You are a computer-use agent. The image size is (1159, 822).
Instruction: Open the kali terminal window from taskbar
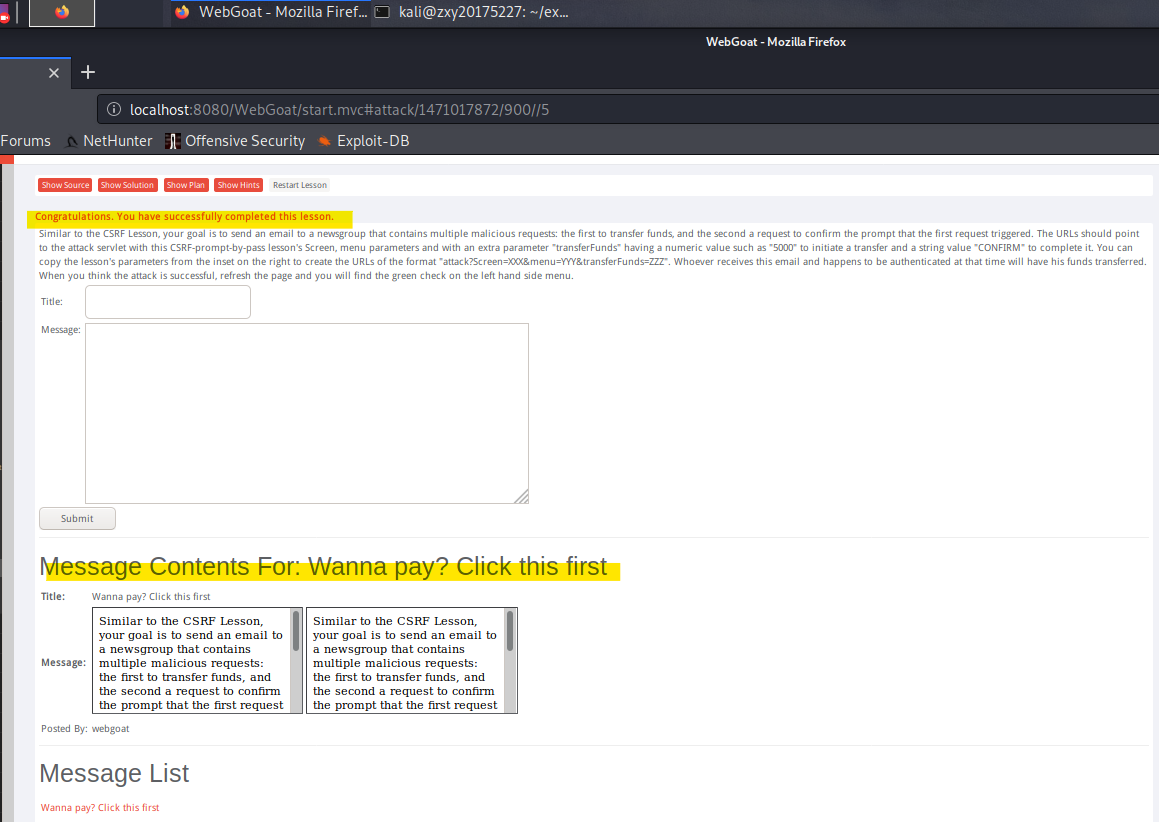(472, 12)
